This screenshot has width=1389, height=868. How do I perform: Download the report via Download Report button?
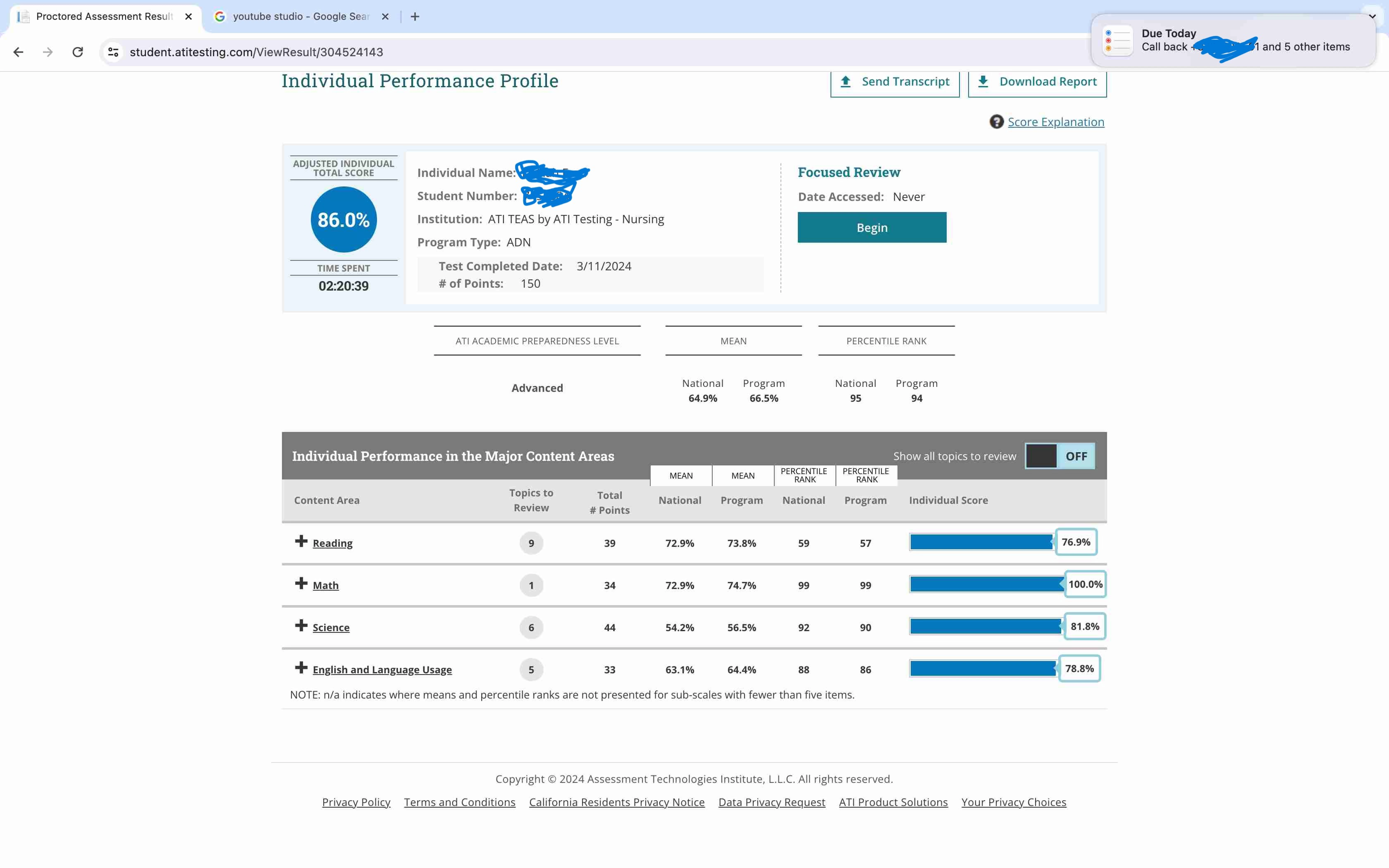point(1037,82)
